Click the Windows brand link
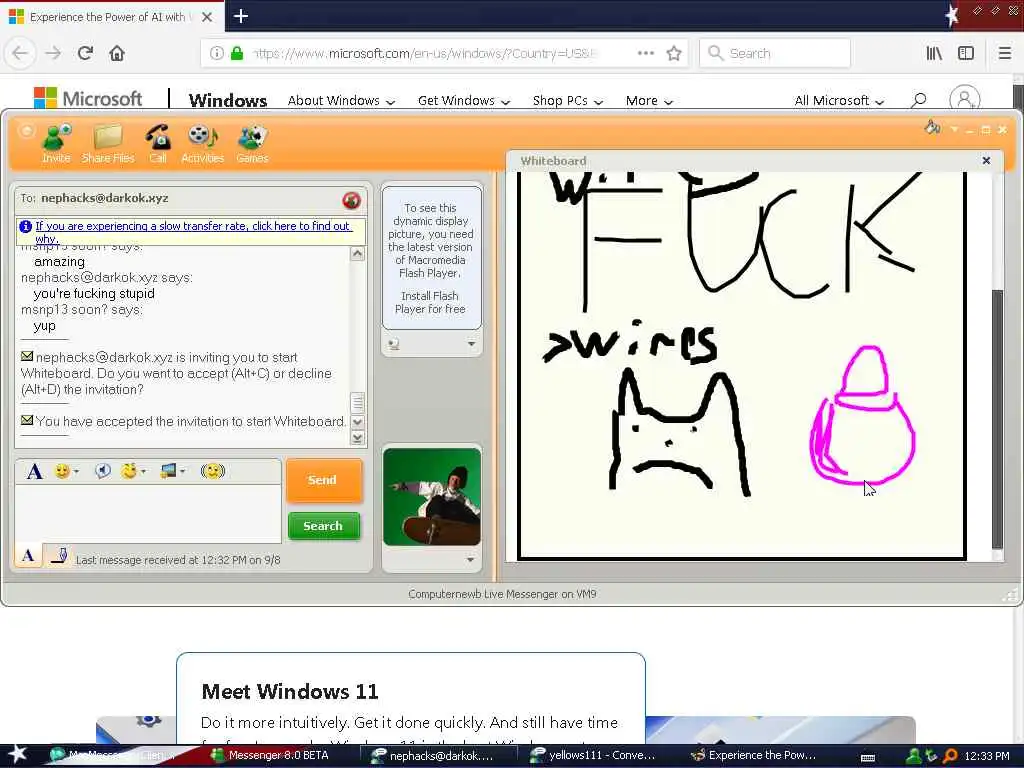Viewport: 1024px width, 768px height. (228, 101)
